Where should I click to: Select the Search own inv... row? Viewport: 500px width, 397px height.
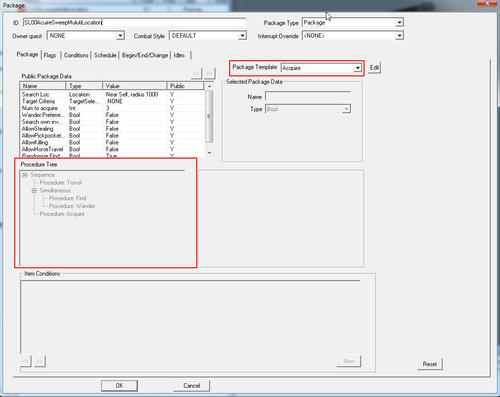pos(112,122)
